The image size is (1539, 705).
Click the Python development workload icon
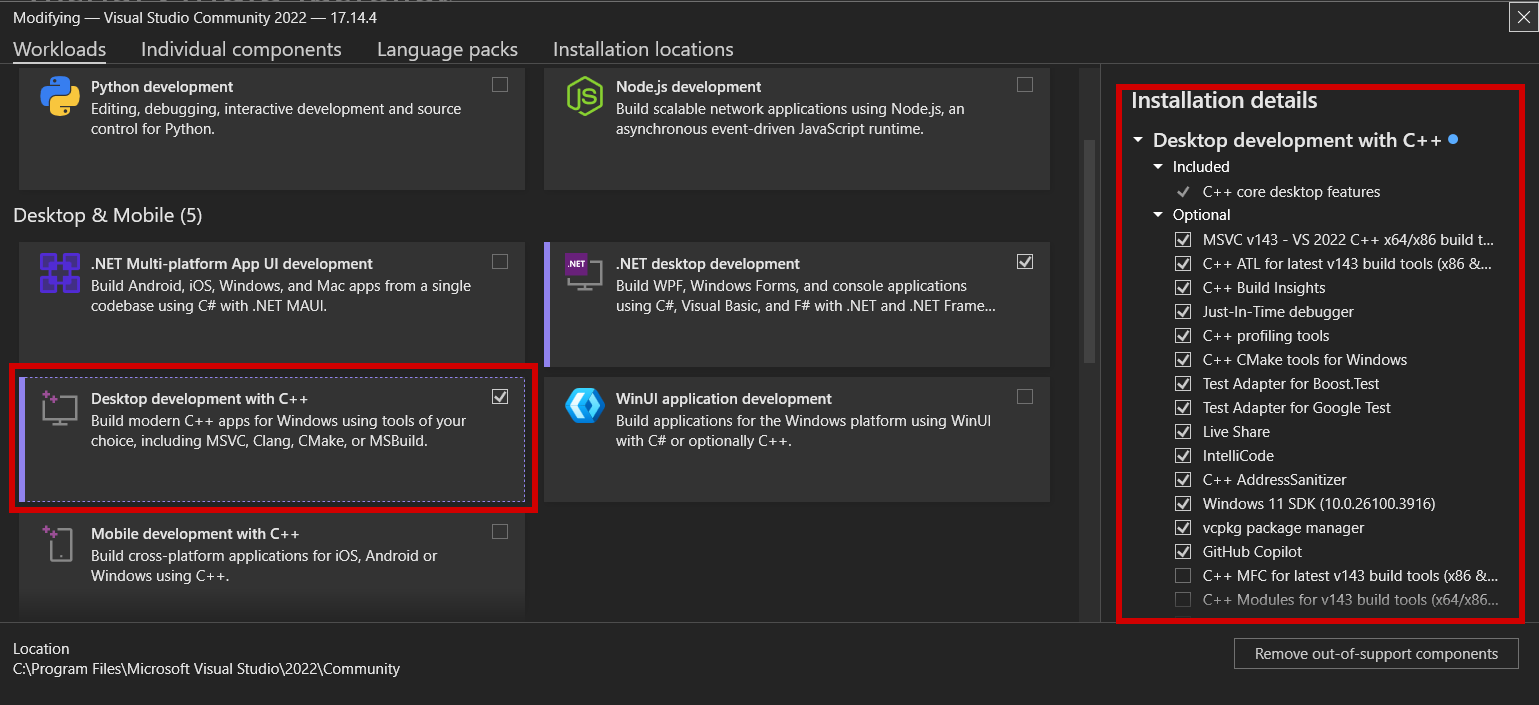pos(59,97)
